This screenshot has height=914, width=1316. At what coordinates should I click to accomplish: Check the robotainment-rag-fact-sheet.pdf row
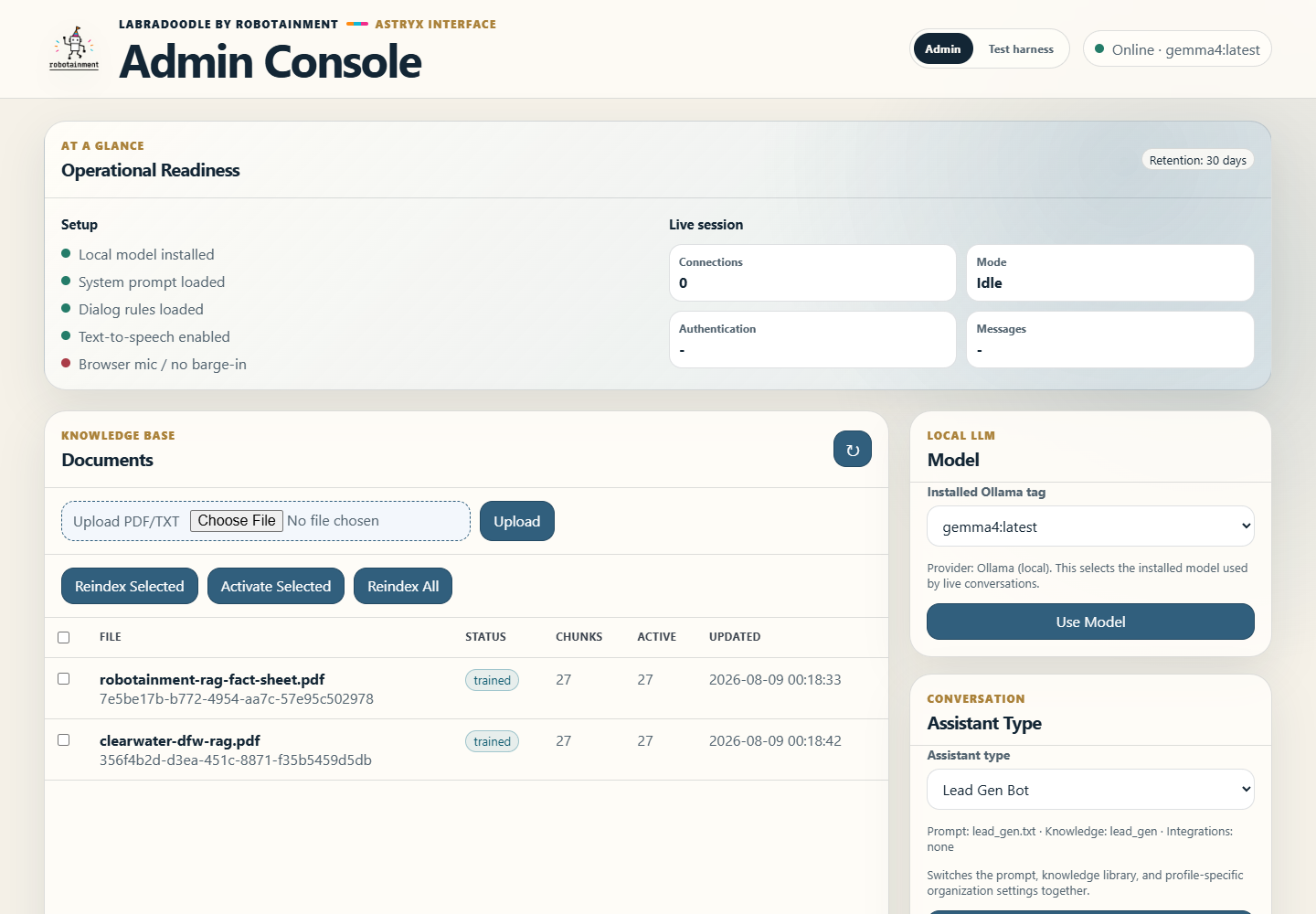(x=64, y=679)
